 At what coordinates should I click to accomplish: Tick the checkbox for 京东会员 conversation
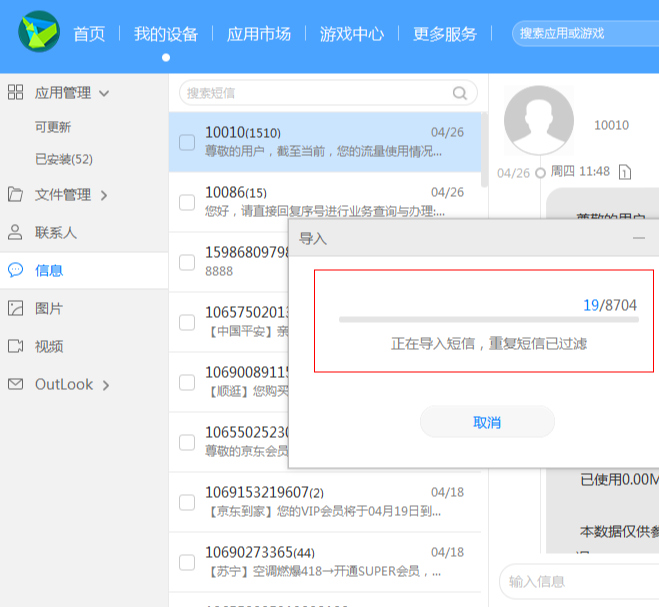pos(187,442)
